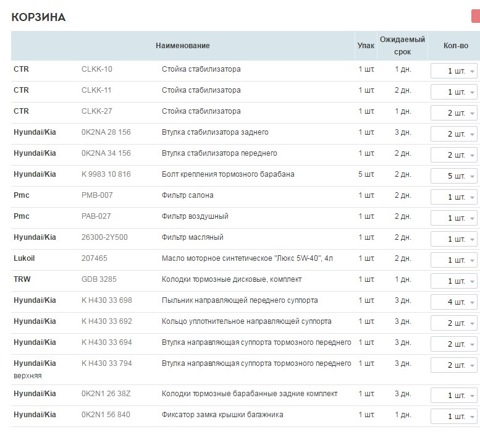Change quantity for PAB-027 air filter
Screen dimensions: 480x445
pos(454,218)
